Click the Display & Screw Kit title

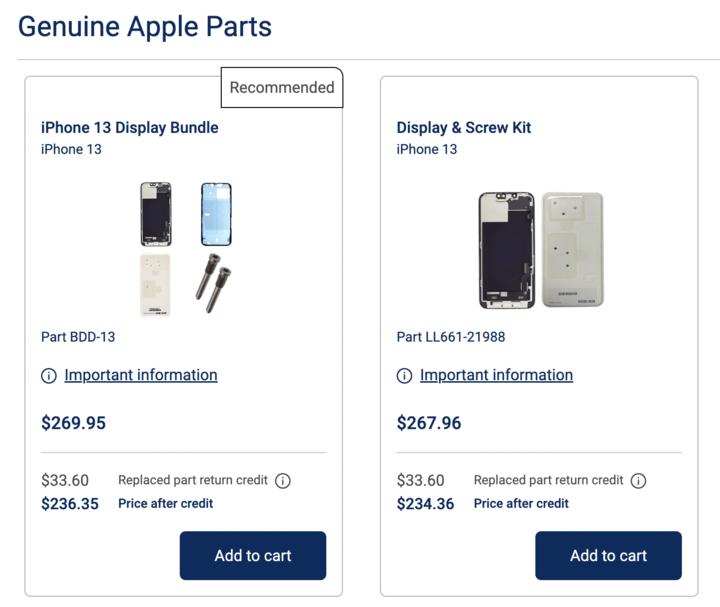pos(464,128)
